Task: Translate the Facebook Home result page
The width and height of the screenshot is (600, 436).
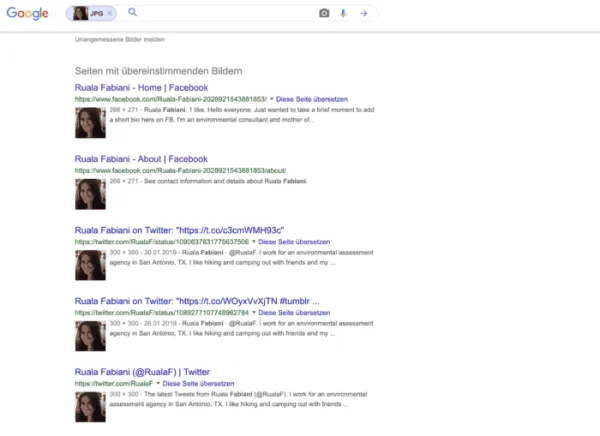Action: [x=312, y=99]
